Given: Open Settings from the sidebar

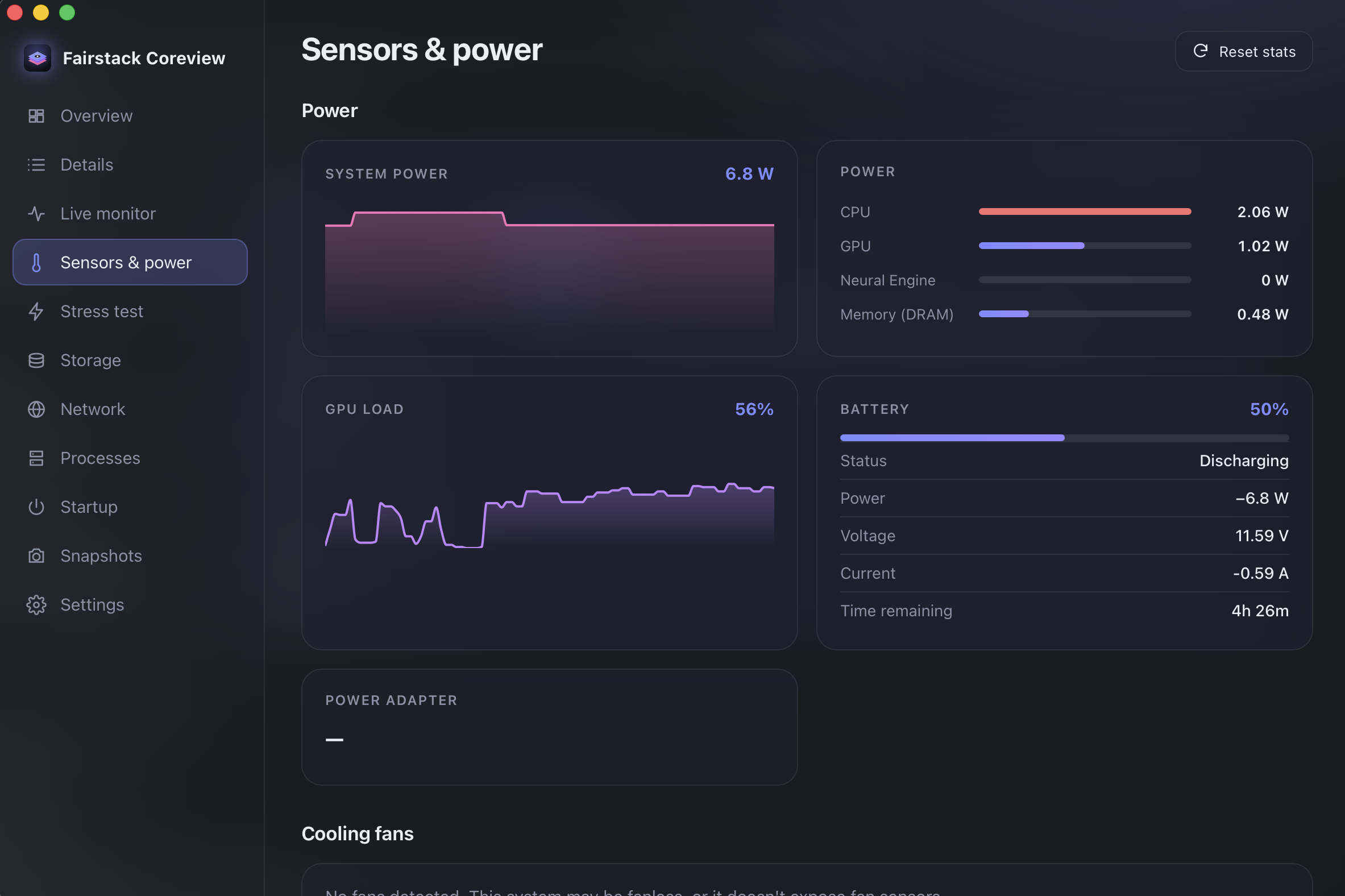Looking at the screenshot, I should (x=130, y=604).
